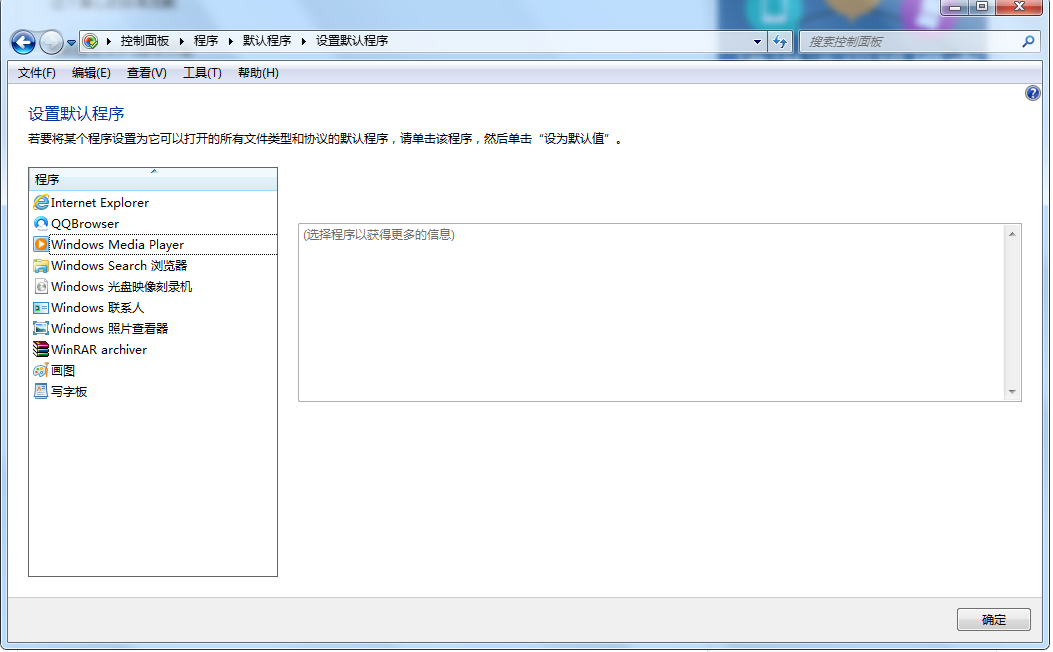Click the 画图 paint icon

41,371
